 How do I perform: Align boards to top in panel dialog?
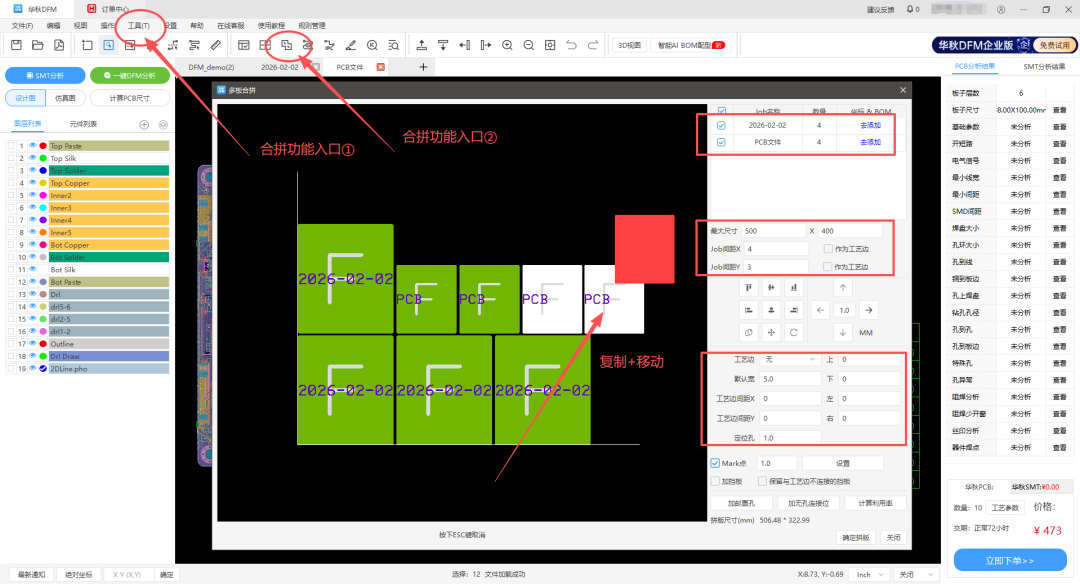(x=749, y=288)
